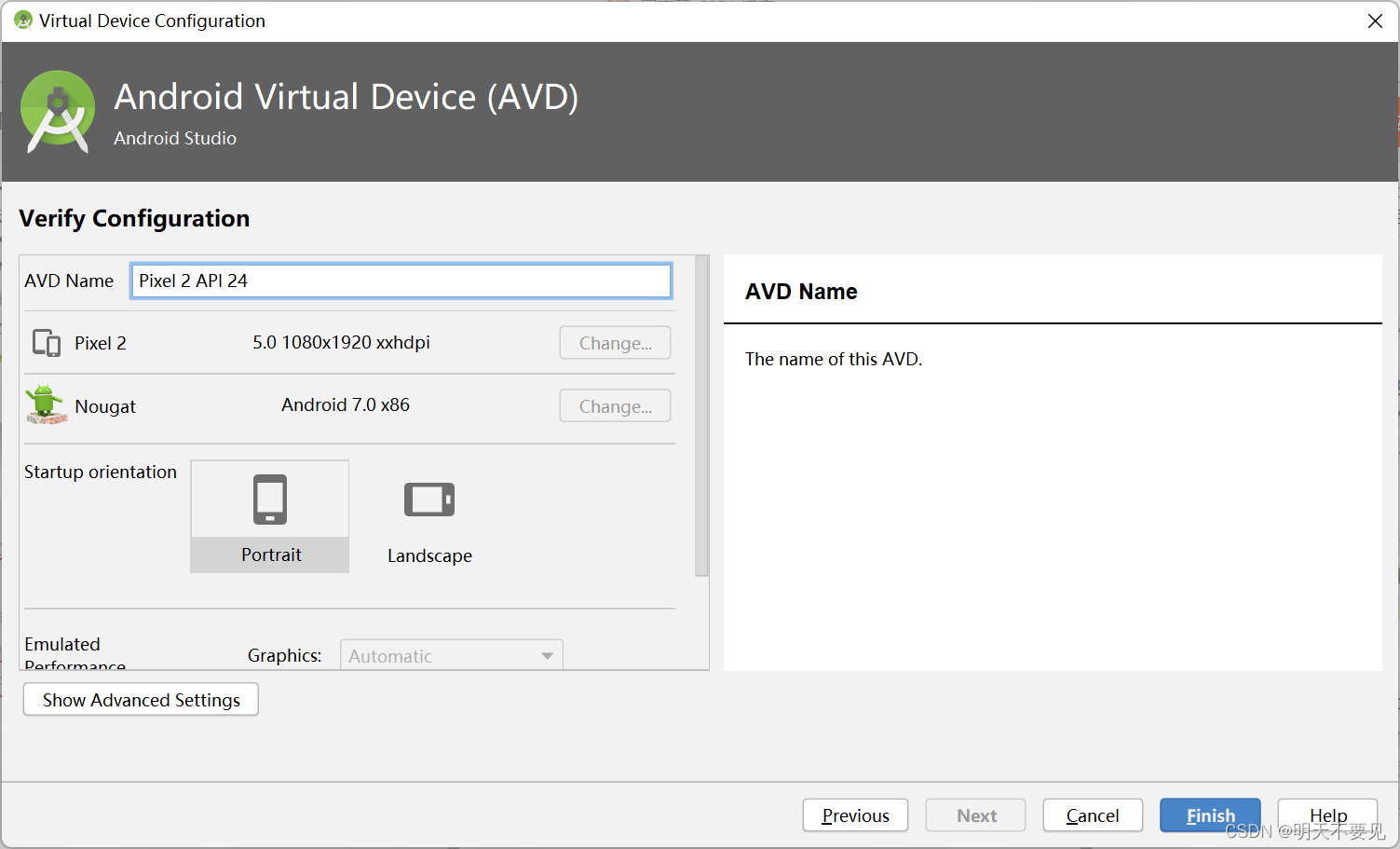The image size is (1400, 849).
Task: Open the Graphics Automatic dropdown
Action: 452,655
